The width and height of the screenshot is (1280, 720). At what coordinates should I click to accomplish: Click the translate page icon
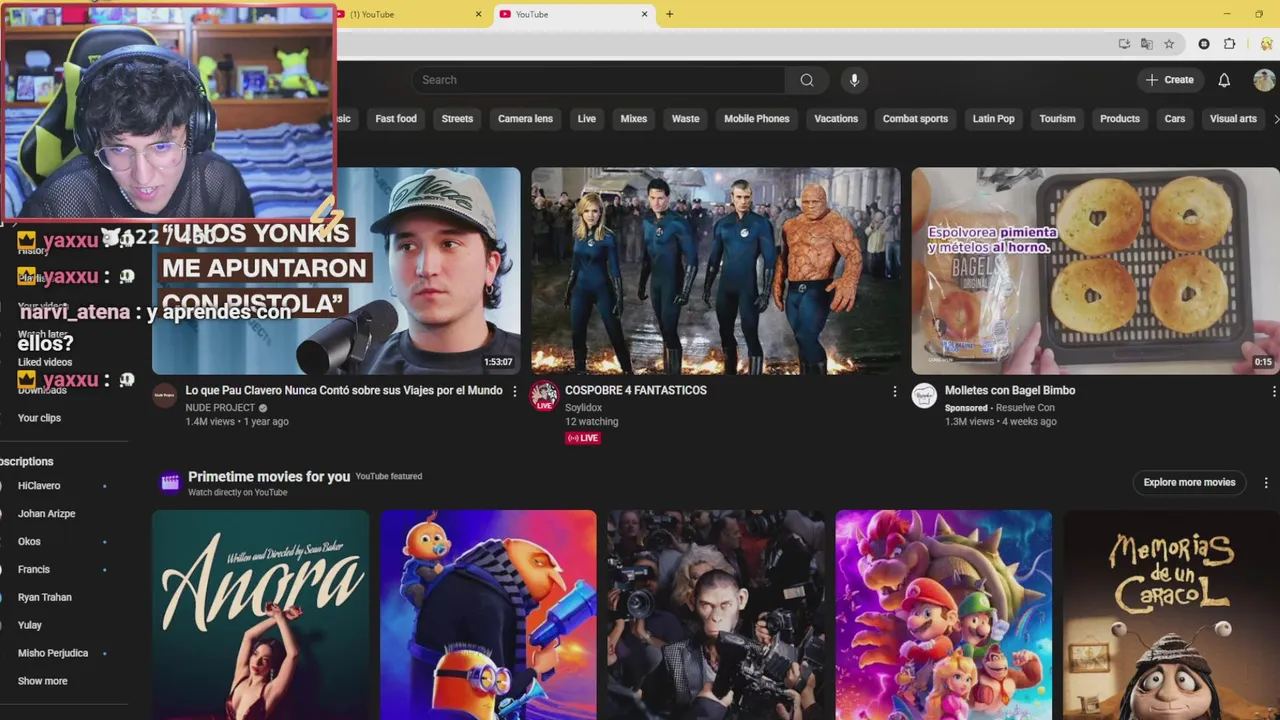tap(1147, 44)
